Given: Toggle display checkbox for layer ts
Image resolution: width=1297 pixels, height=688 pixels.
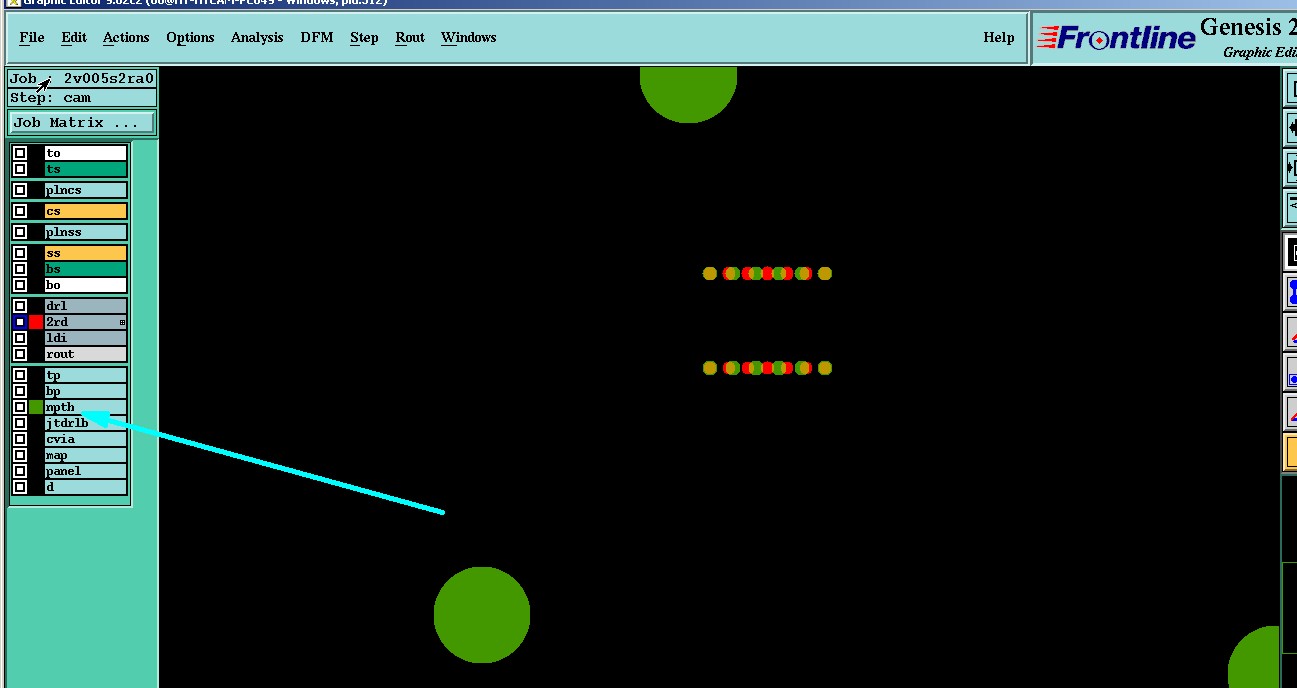Looking at the screenshot, I should (20, 169).
